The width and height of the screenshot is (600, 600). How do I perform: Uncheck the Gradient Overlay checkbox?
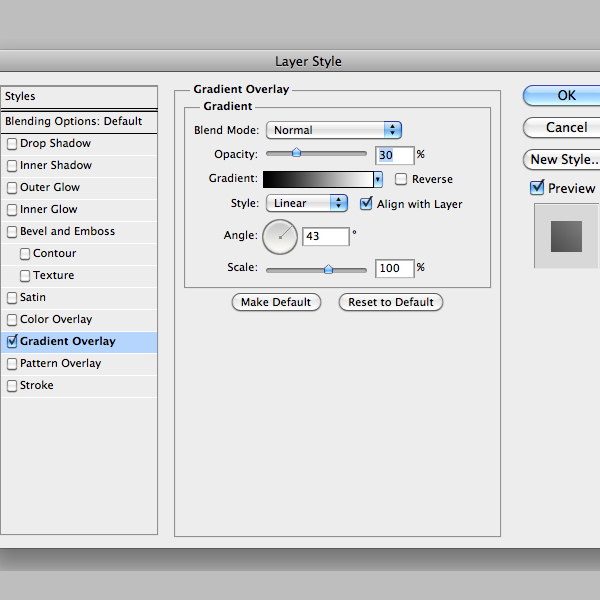(x=12, y=341)
